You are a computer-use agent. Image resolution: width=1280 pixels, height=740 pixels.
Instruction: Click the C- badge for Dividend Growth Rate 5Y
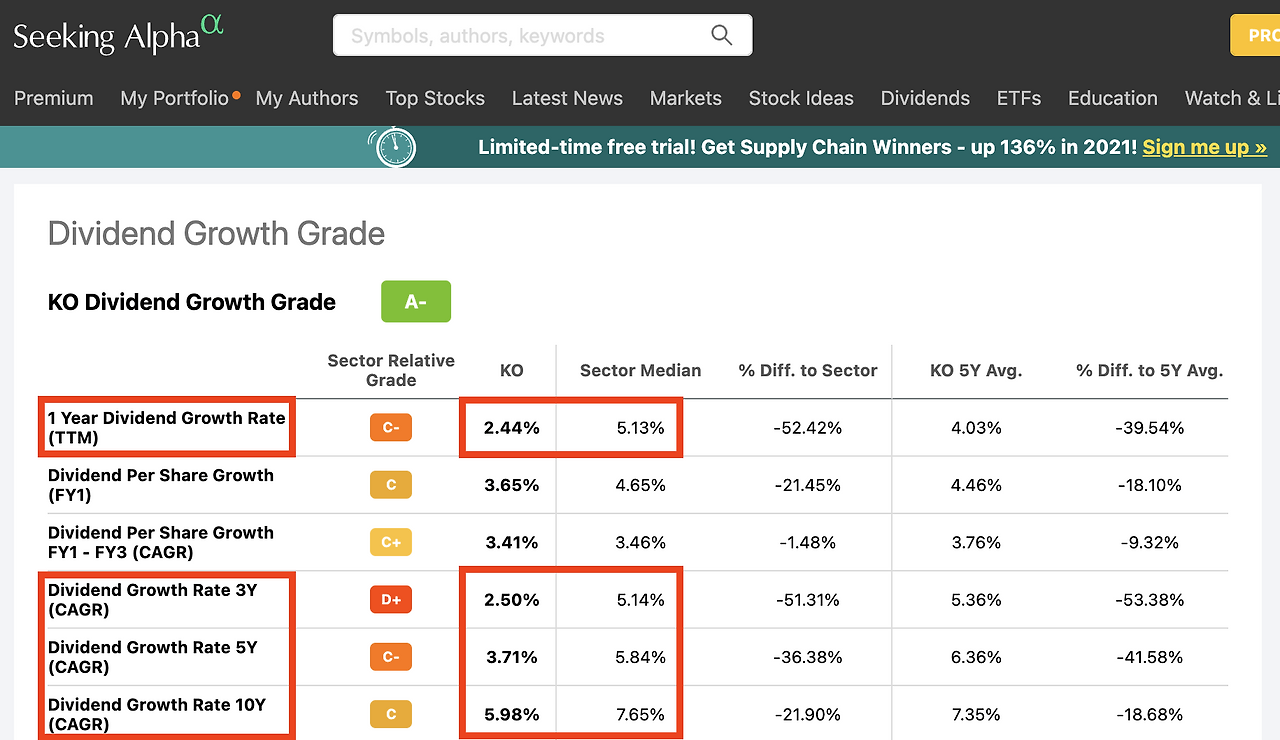pos(391,657)
